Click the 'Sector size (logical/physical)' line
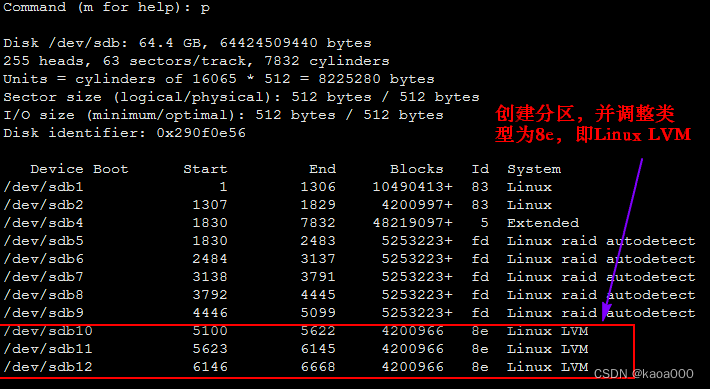The height and width of the screenshot is (389, 710). click(x=241, y=97)
